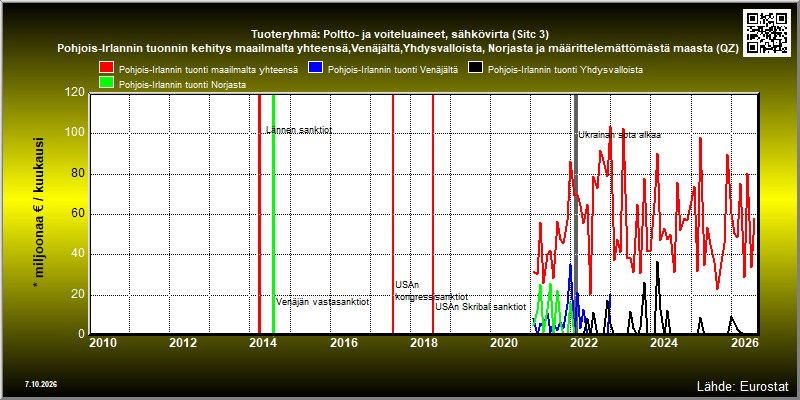
Task: Click the date stamp 7.10.2026
Action: [x=40, y=384]
